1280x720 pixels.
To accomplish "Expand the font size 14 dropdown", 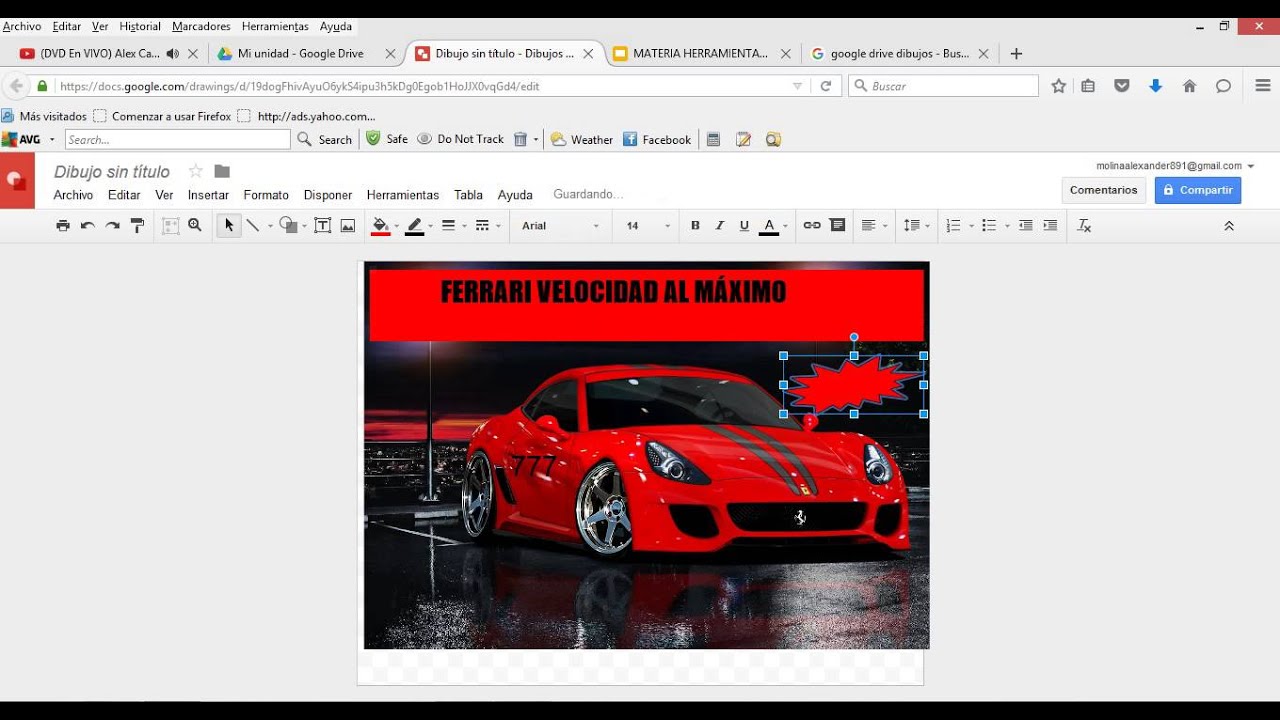I will click(648, 226).
